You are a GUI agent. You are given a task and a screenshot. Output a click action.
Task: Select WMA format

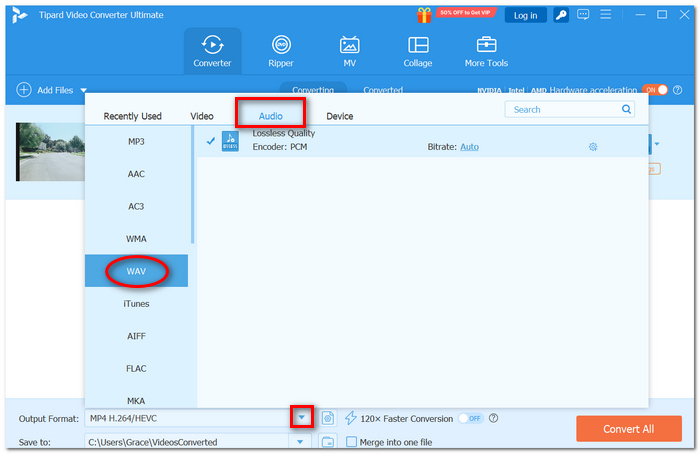tap(136, 239)
